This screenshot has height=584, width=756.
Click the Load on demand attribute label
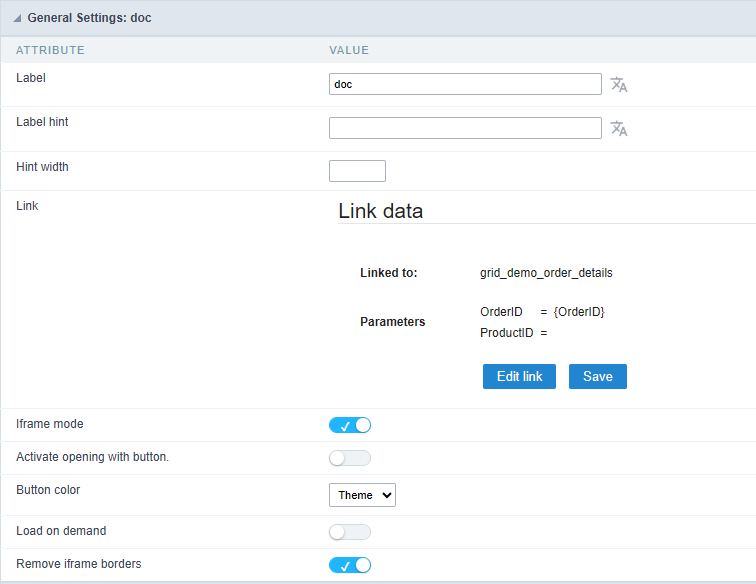61,531
